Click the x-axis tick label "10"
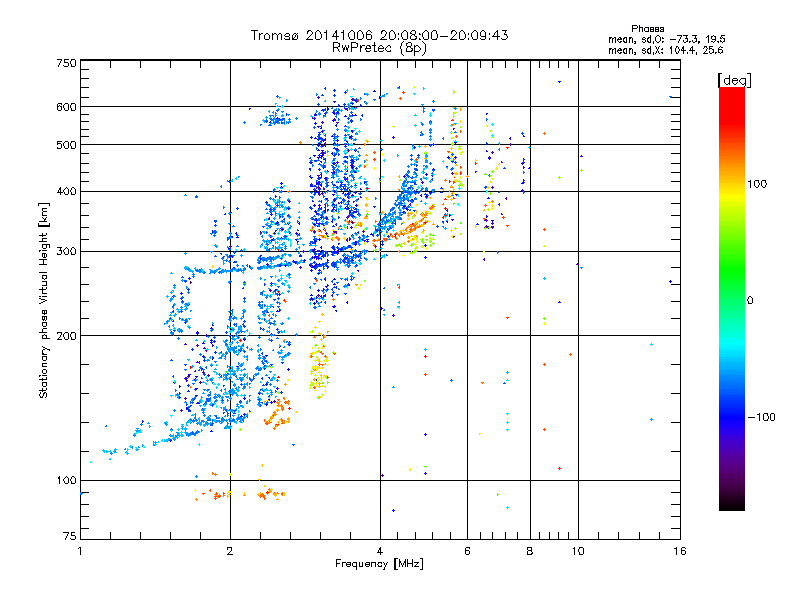 pos(578,551)
